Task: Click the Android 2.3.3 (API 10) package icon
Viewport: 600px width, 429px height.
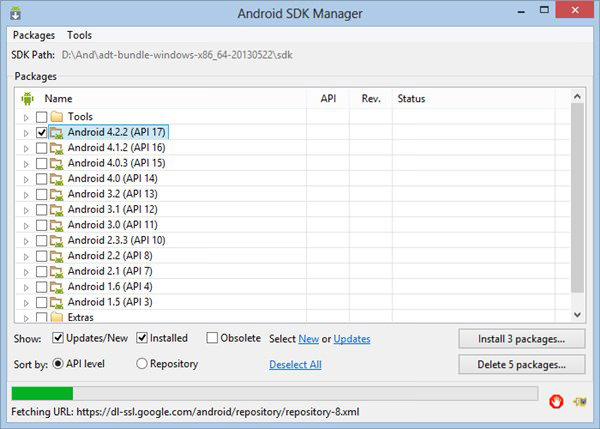Action: [57, 241]
